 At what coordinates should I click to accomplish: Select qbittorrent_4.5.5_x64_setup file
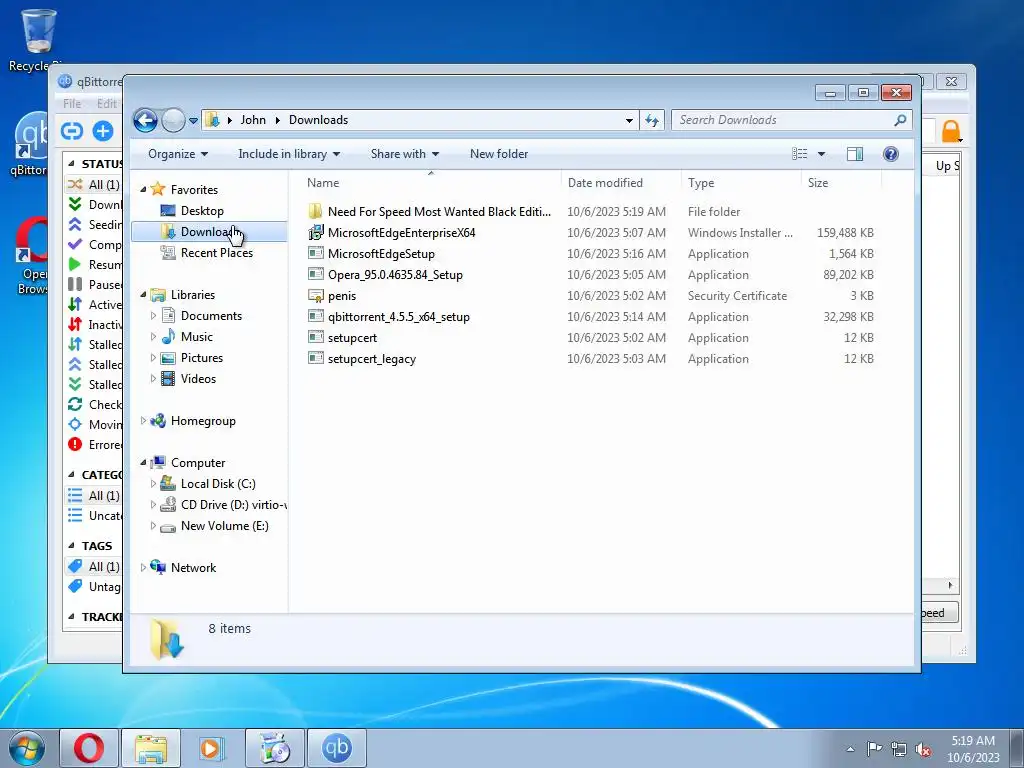[398, 317]
